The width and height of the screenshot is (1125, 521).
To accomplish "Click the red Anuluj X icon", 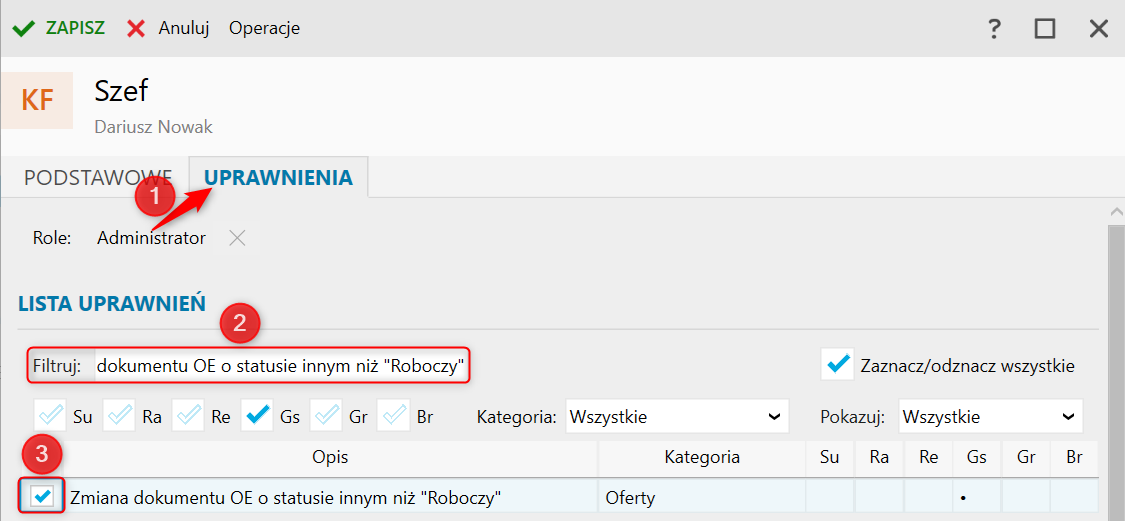I will 136,29.
